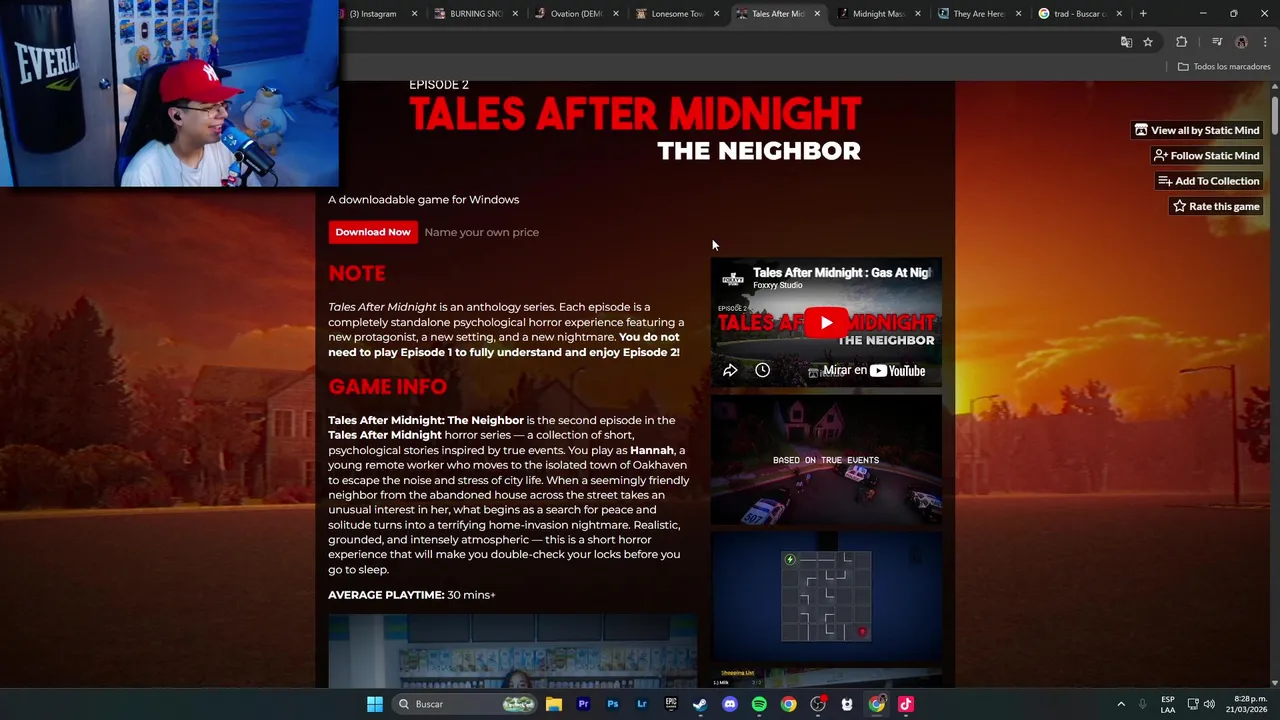
Task: Open Steam from taskbar
Action: point(700,704)
